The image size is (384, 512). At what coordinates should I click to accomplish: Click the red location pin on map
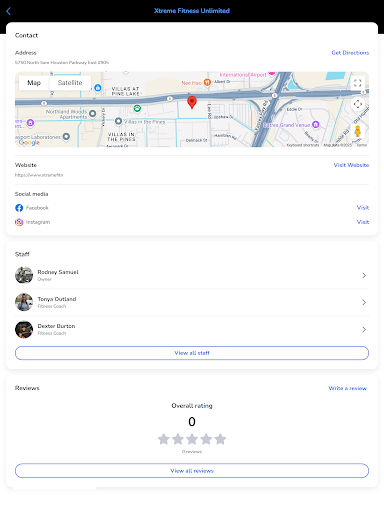click(x=192, y=102)
